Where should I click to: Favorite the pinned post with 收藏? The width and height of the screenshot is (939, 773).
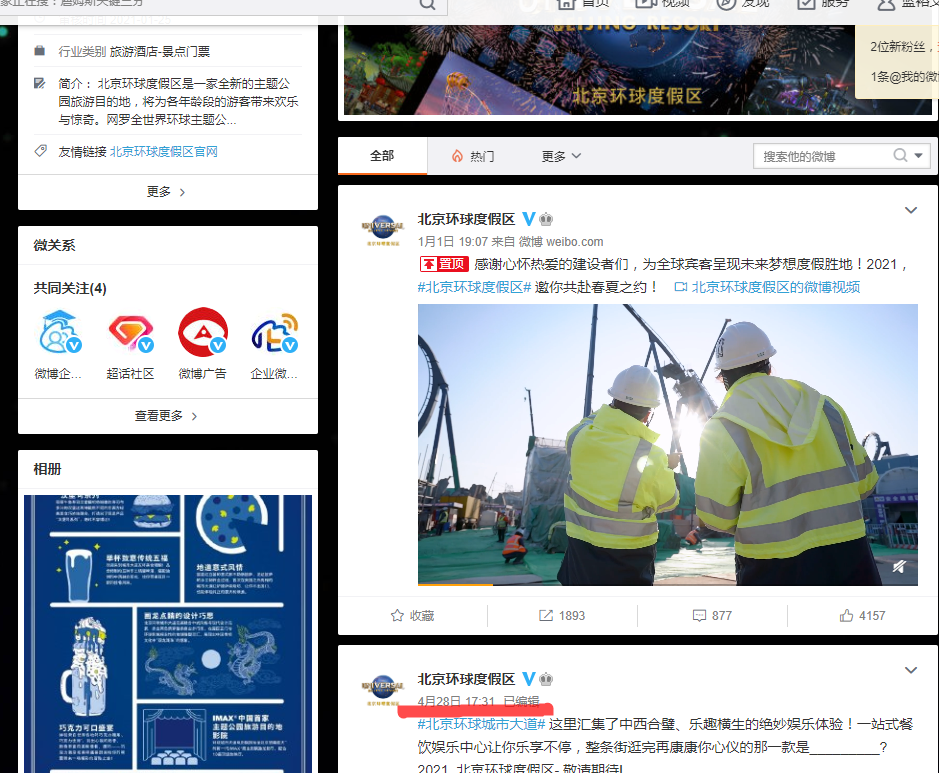point(413,616)
